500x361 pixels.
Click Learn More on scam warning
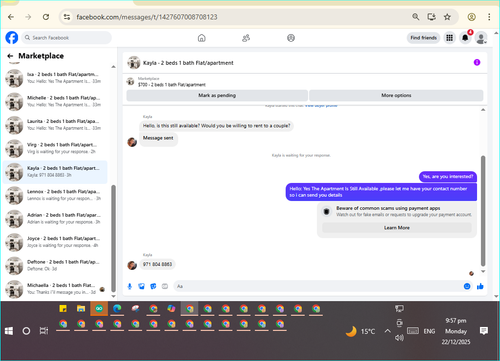[397, 228]
